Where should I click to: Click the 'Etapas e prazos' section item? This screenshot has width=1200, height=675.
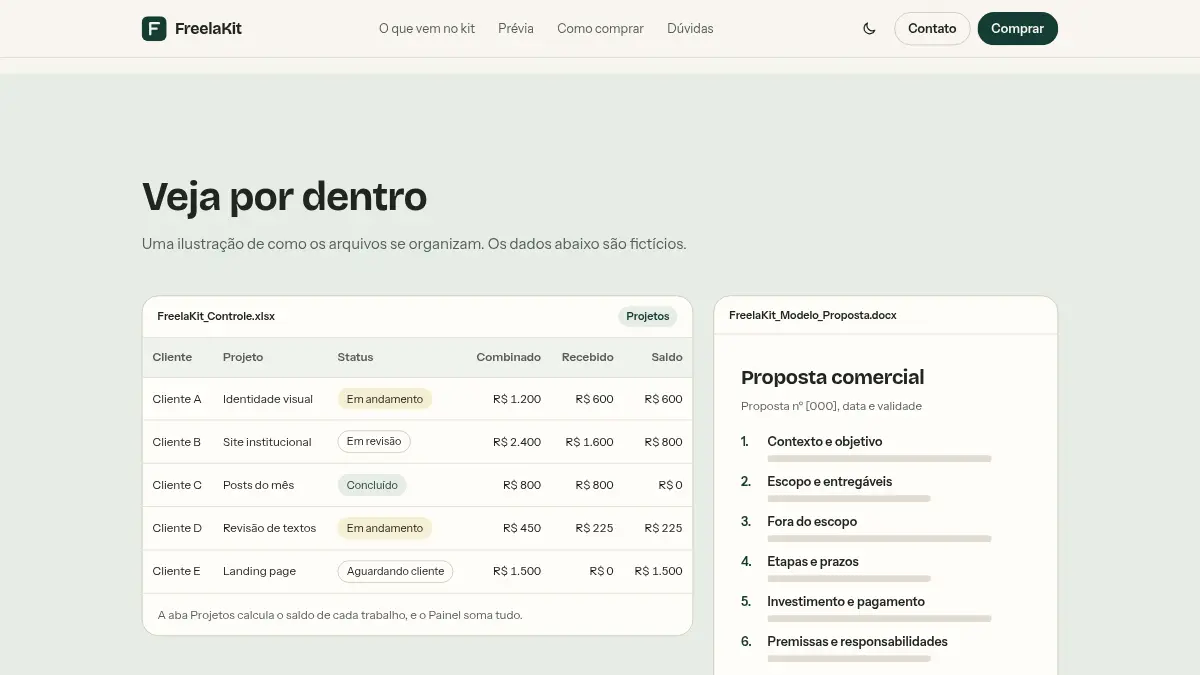click(813, 561)
